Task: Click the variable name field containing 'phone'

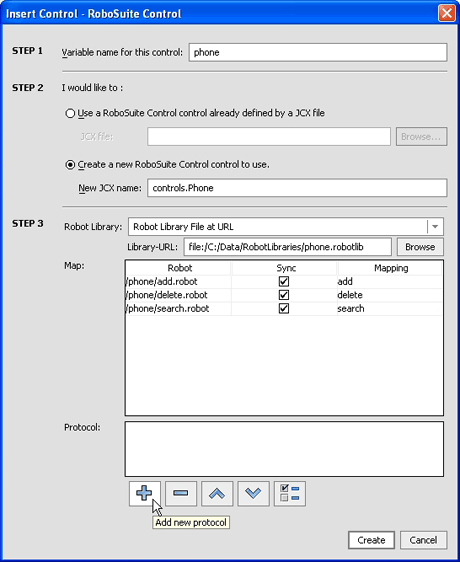Action: pos(318,52)
